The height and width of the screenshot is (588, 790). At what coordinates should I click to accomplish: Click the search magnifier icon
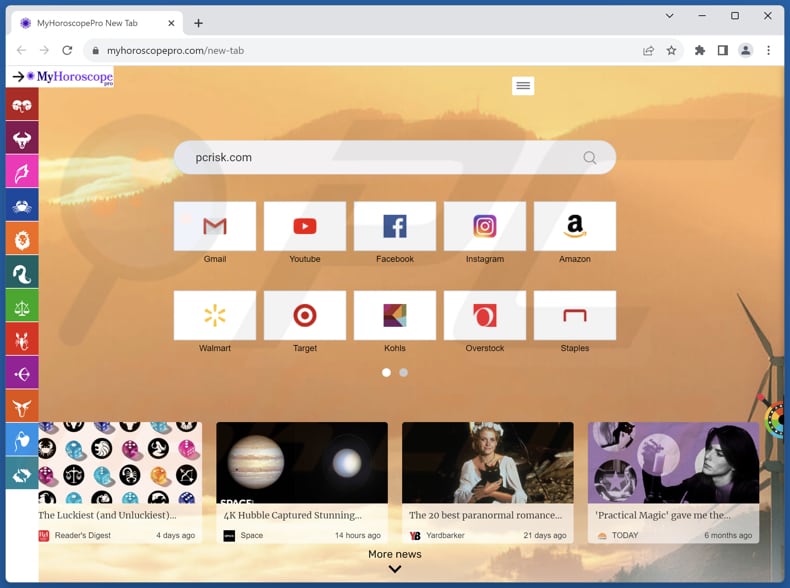pyautogui.click(x=589, y=158)
